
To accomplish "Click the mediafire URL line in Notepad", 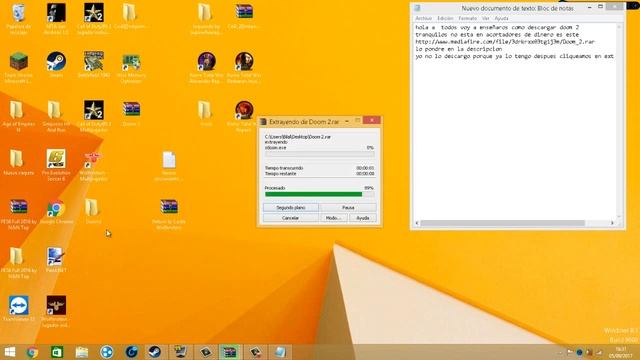I will click(505, 42).
